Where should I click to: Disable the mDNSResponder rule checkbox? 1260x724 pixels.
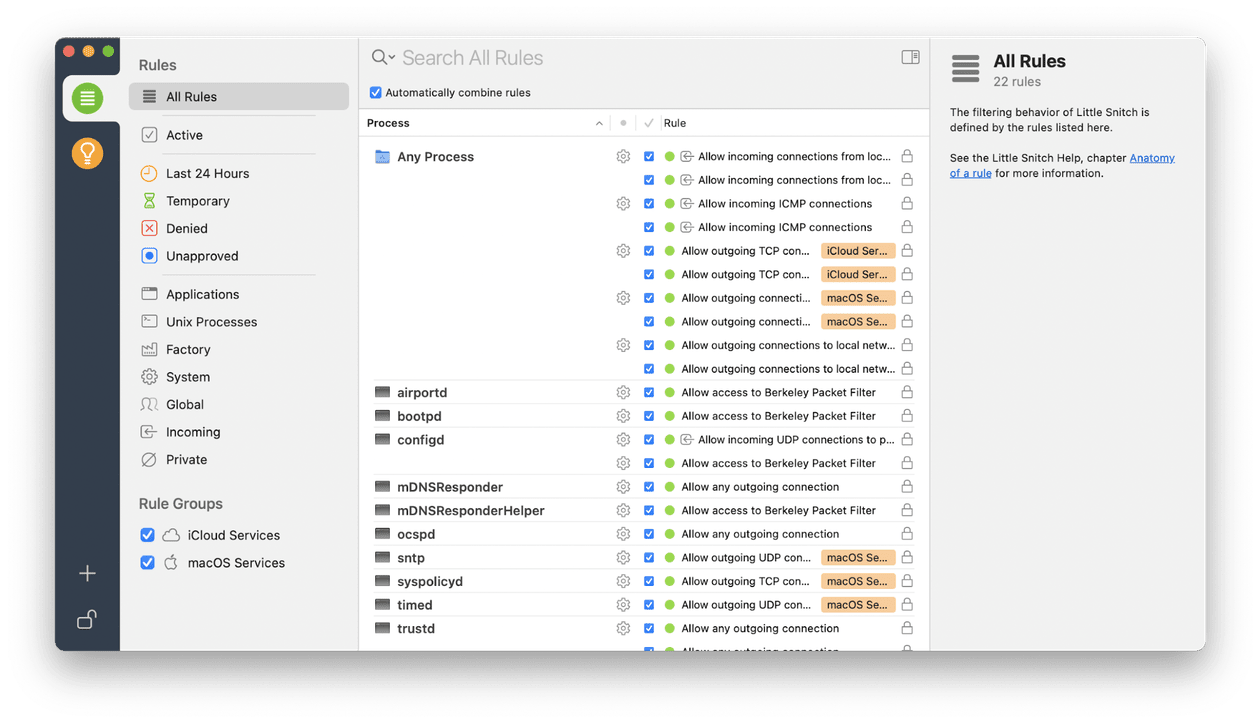click(649, 487)
